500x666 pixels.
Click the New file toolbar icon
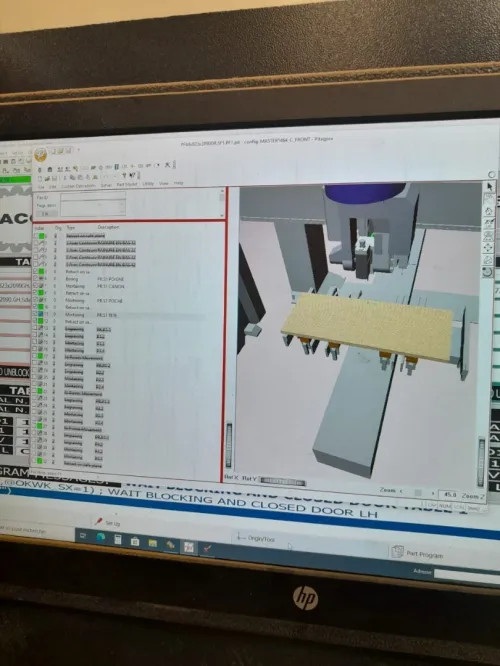[x=40, y=179]
